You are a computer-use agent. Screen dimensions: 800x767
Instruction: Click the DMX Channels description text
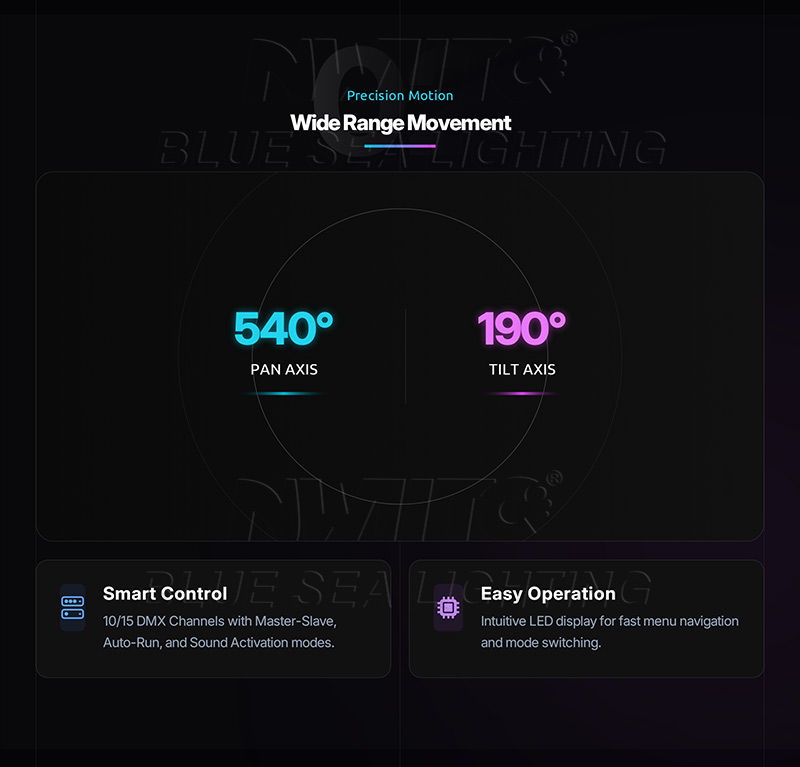pyautogui.click(x=219, y=632)
